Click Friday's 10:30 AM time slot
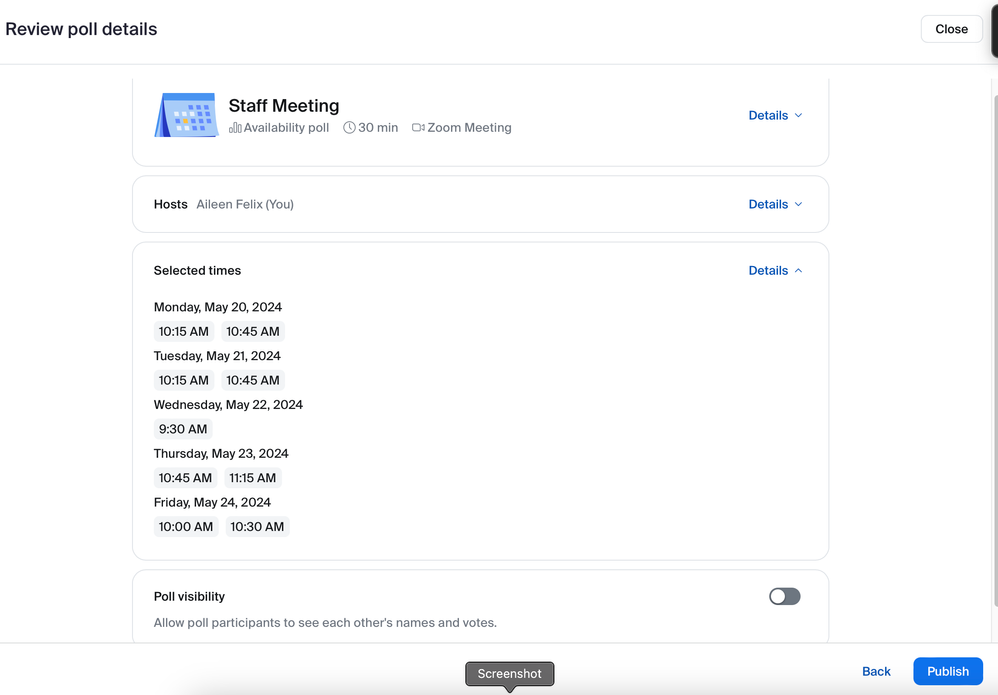Viewport: 998px width, 695px height. pos(257,527)
